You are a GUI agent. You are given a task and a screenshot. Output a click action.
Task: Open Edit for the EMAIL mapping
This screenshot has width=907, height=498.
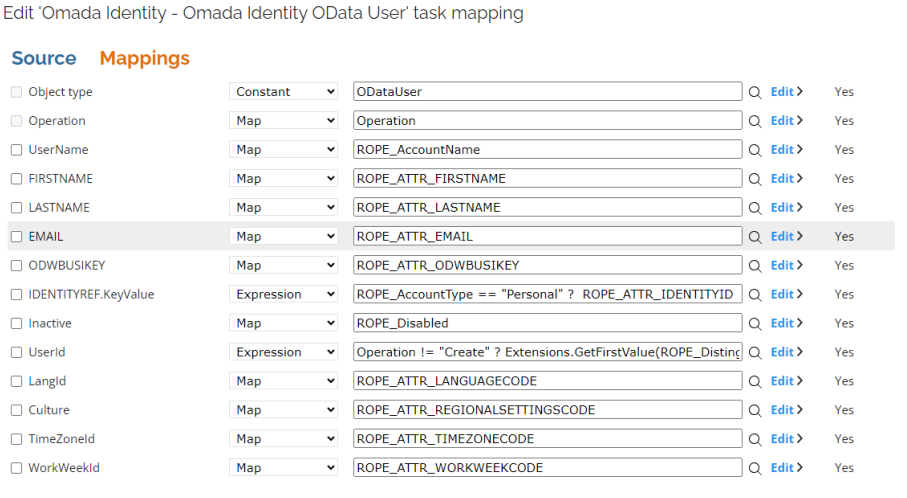(x=786, y=236)
